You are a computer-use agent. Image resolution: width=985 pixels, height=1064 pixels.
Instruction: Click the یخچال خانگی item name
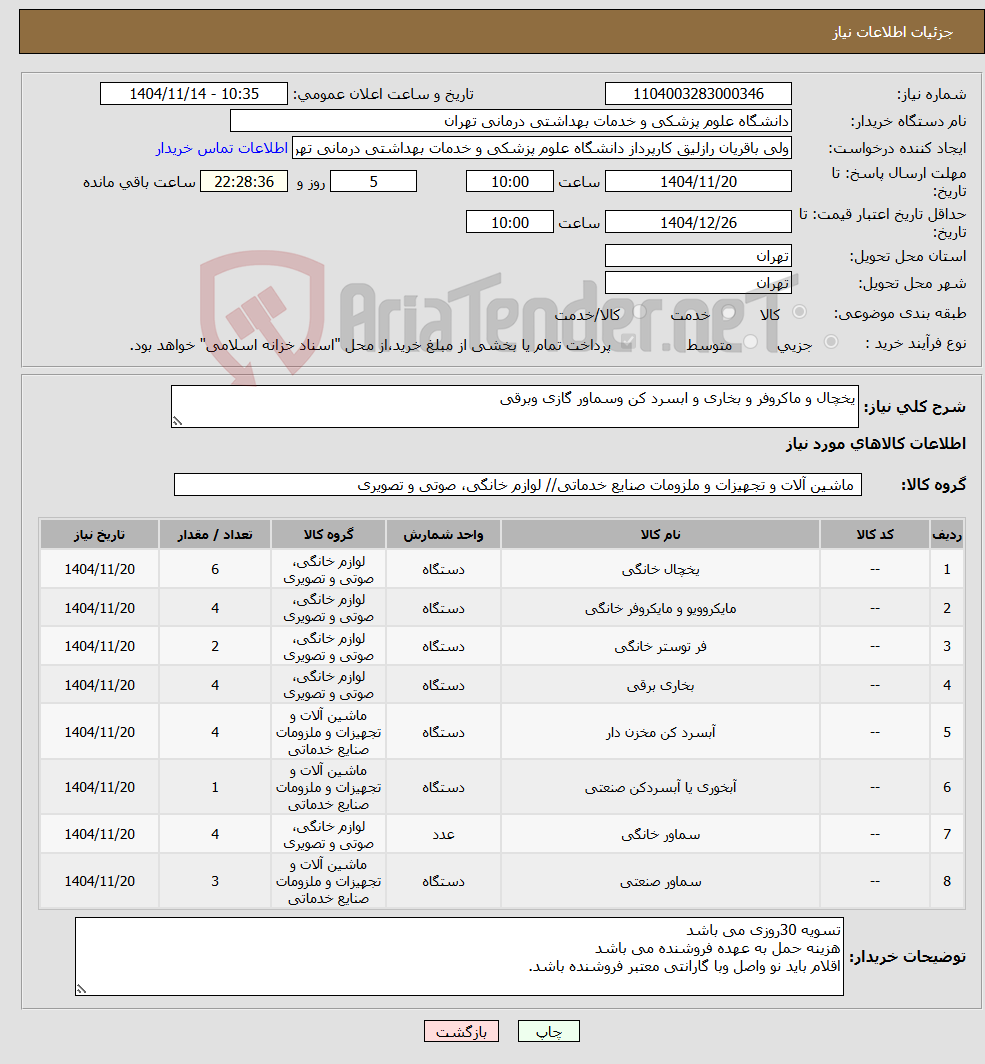point(660,569)
